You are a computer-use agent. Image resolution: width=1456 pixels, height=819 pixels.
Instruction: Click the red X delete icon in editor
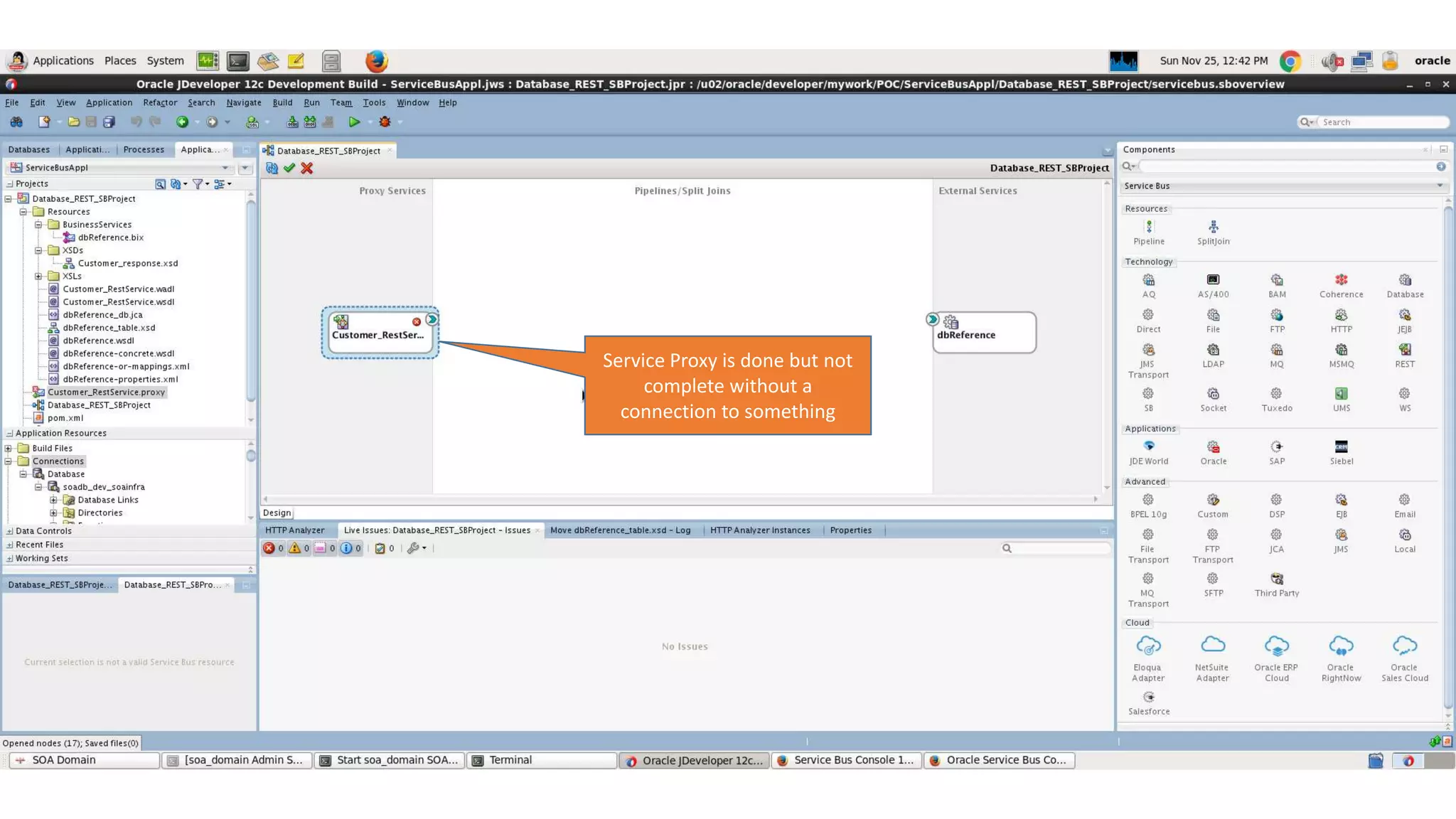coord(307,168)
